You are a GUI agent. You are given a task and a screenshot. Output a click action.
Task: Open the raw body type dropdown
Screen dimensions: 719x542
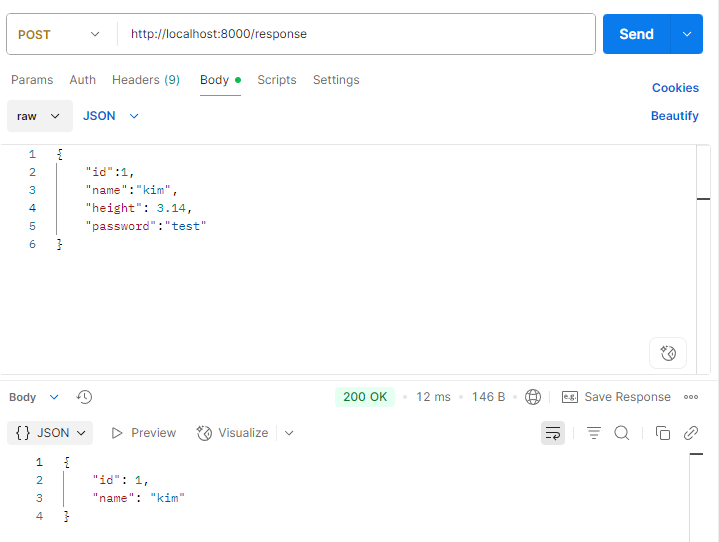pyautogui.click(x=40, y=116)
